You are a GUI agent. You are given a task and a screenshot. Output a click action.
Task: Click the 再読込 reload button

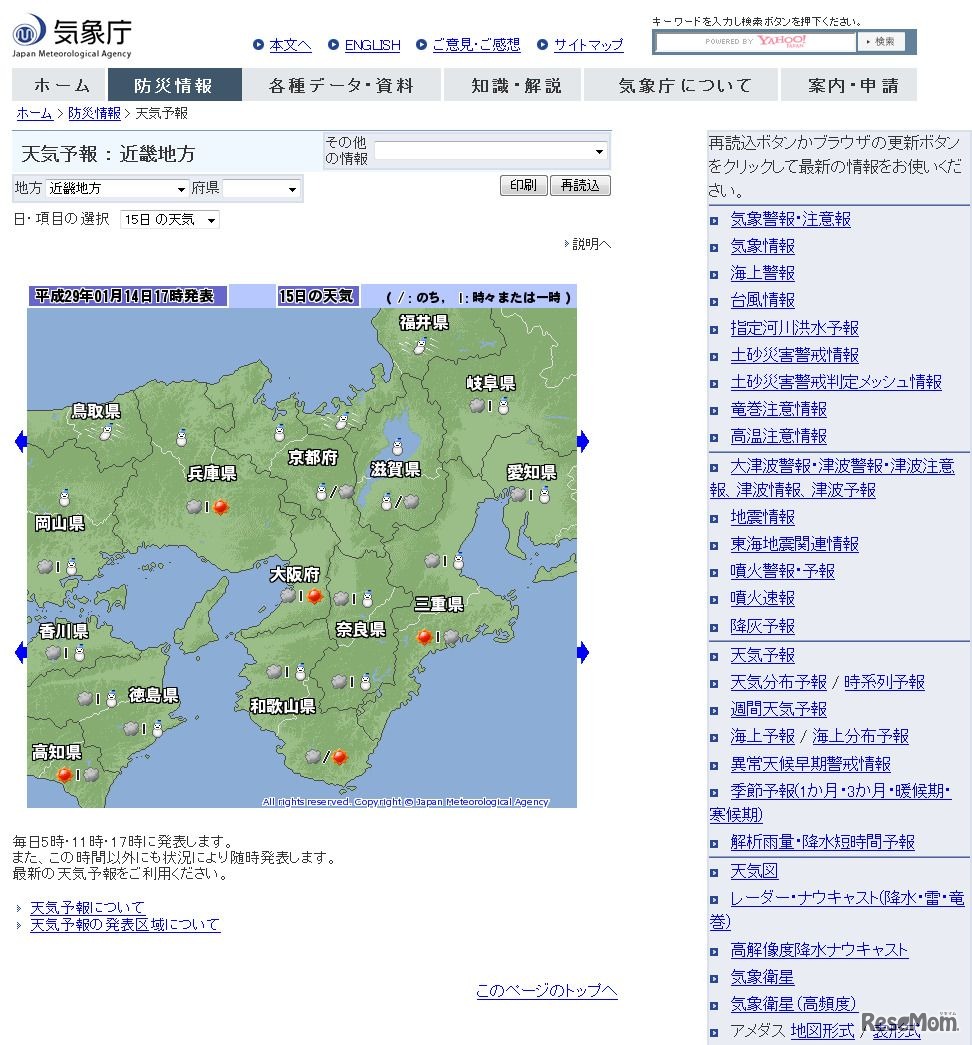(x=580, y=185)
